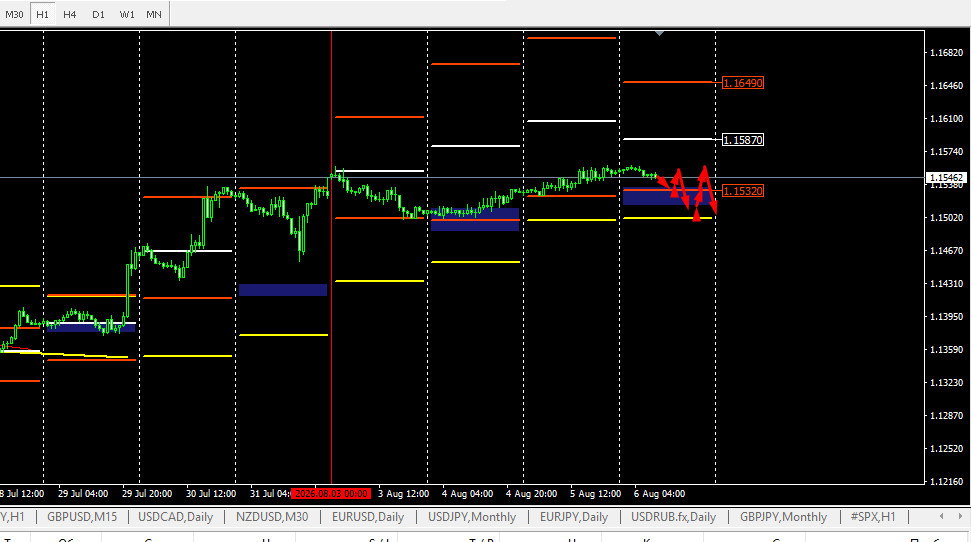Open the #SPX,H1 chart tab
This screenshot has width=971, height=542.
(873, 517)
